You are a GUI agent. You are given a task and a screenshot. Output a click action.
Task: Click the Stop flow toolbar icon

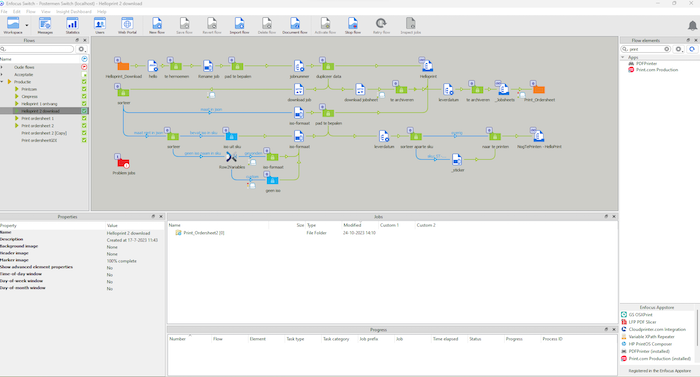[353, 25]
